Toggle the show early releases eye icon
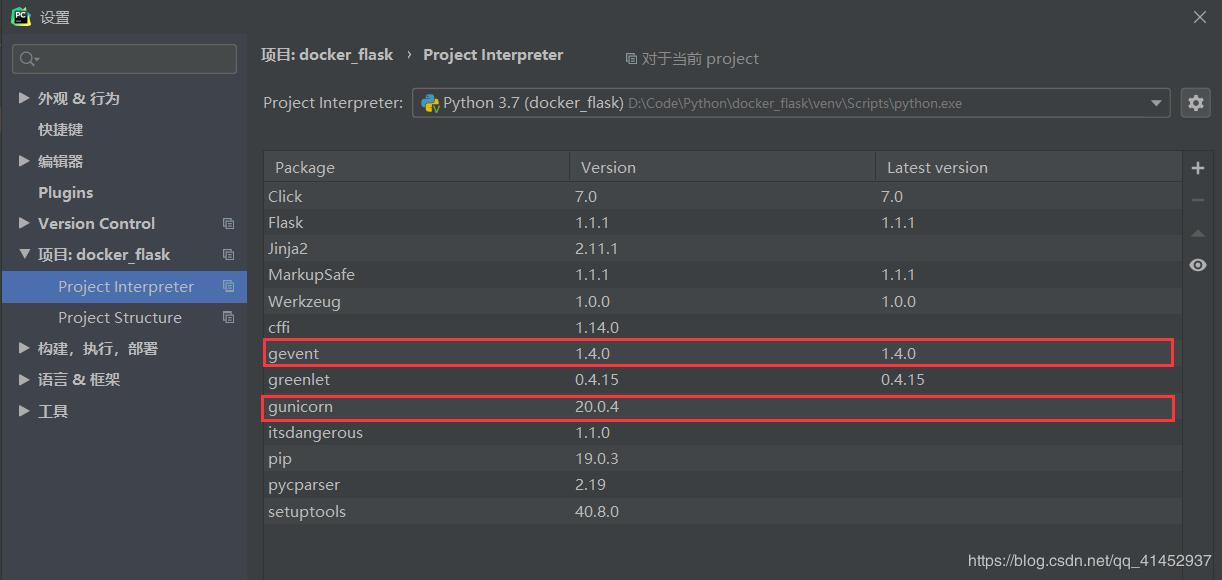The height and width of the screenshot is (580, 1222). [x=1198, y=265]
